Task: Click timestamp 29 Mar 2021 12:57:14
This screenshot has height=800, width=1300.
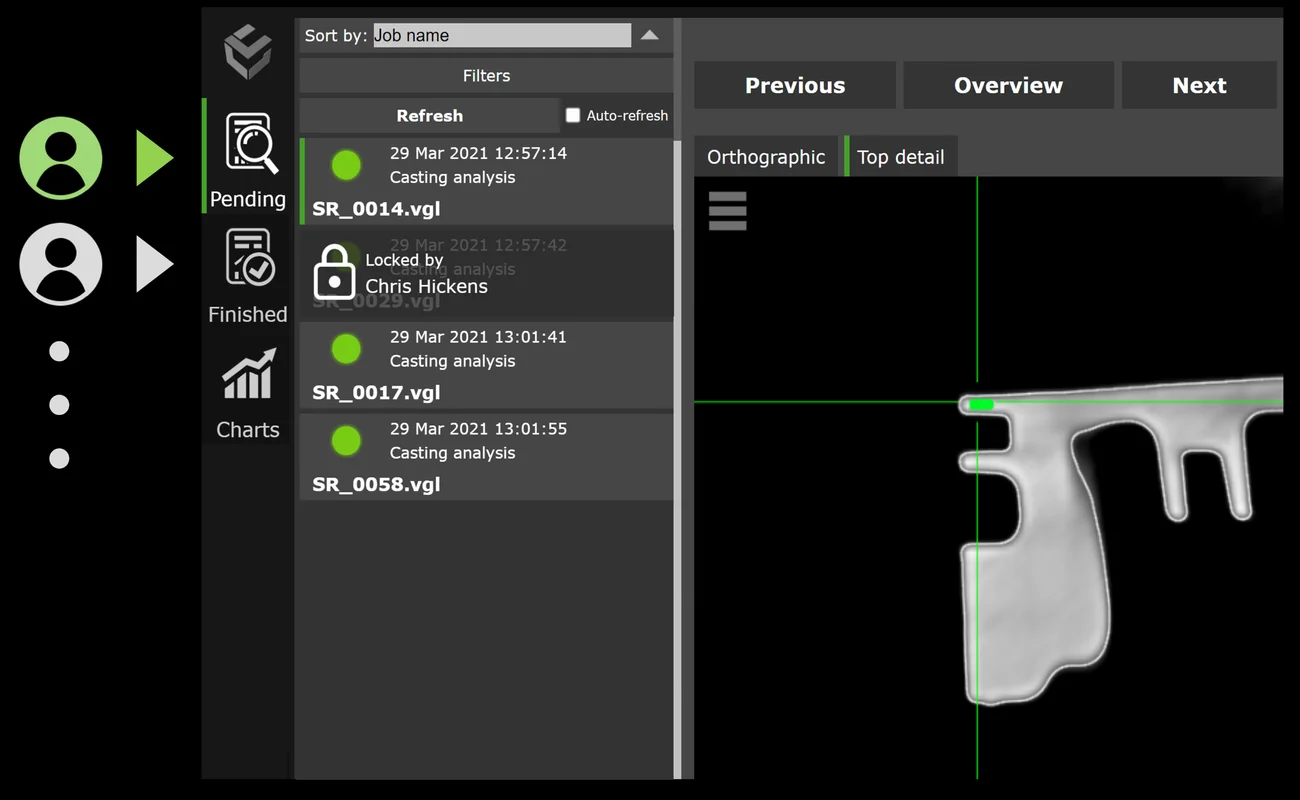Action: (478, 153)
